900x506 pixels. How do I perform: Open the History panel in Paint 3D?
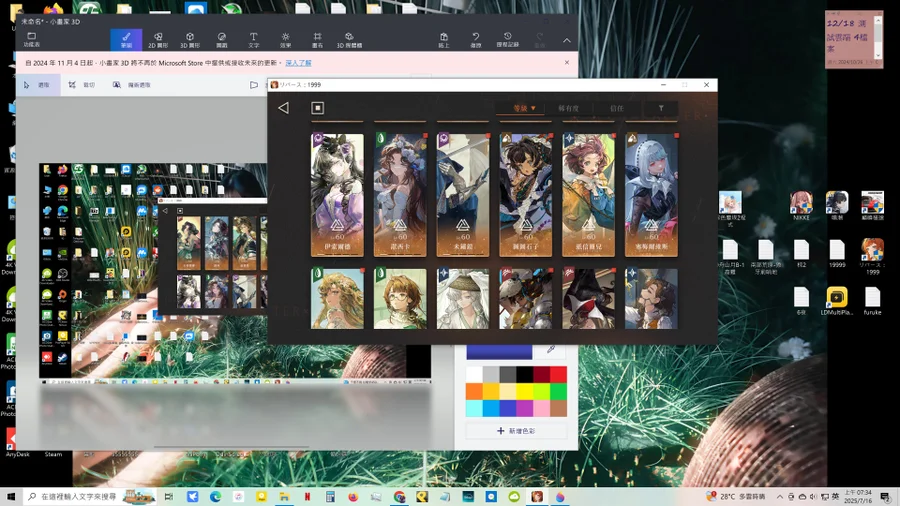(507, 40)
